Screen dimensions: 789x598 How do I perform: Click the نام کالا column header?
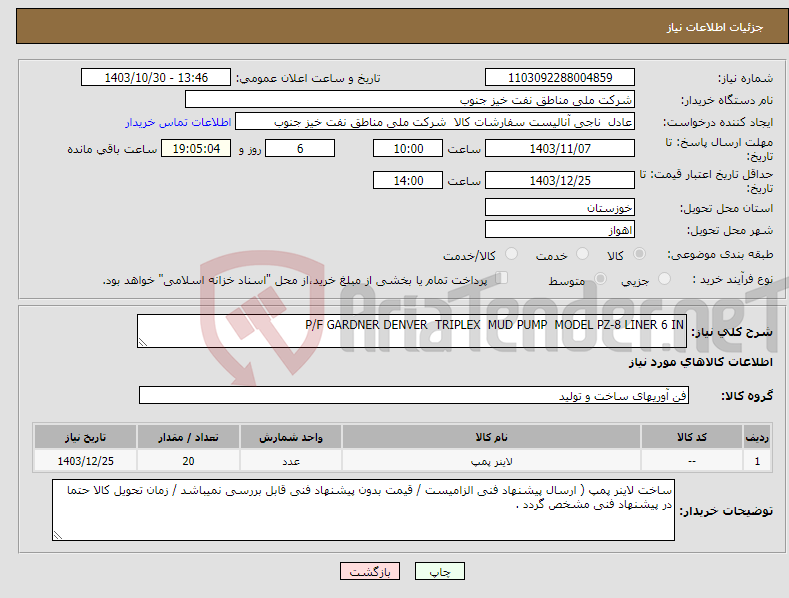492,437
